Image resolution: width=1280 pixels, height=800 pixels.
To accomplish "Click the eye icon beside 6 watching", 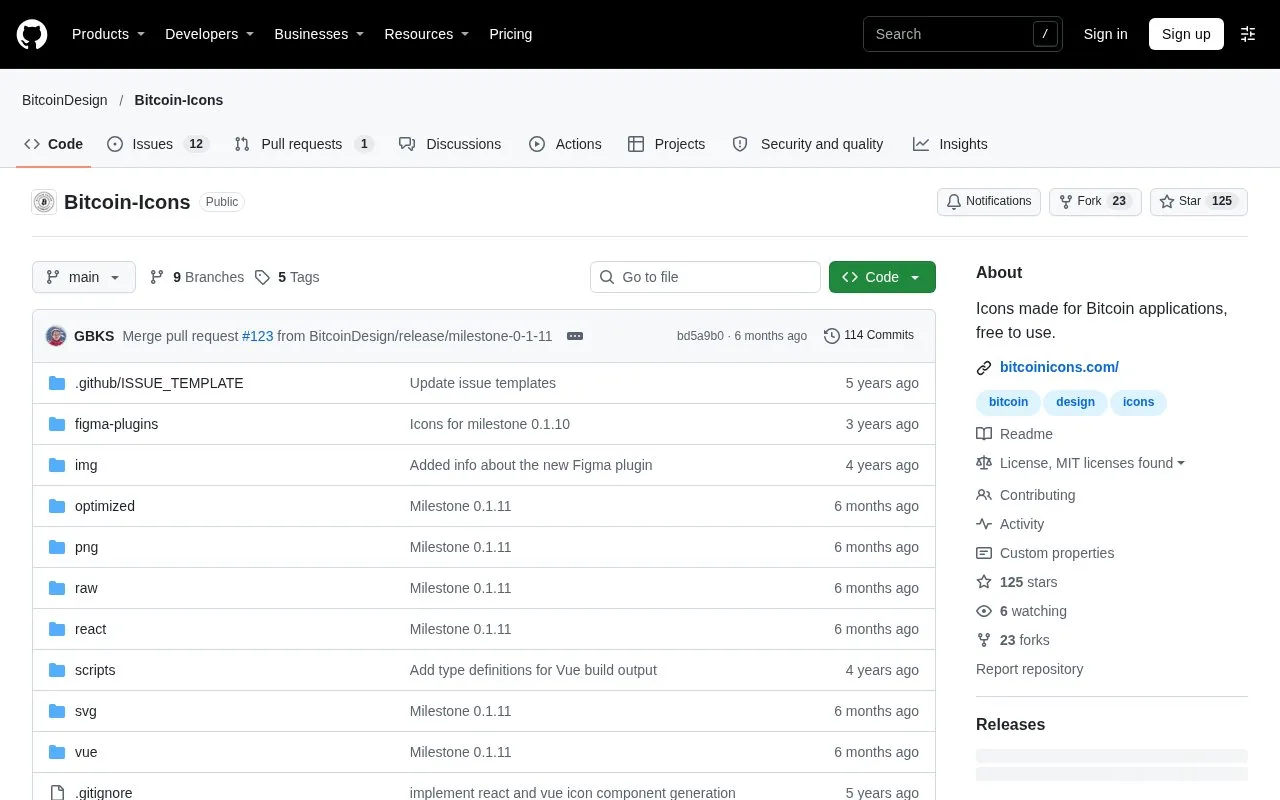I will pyautogui.click(x=984, y=611).
